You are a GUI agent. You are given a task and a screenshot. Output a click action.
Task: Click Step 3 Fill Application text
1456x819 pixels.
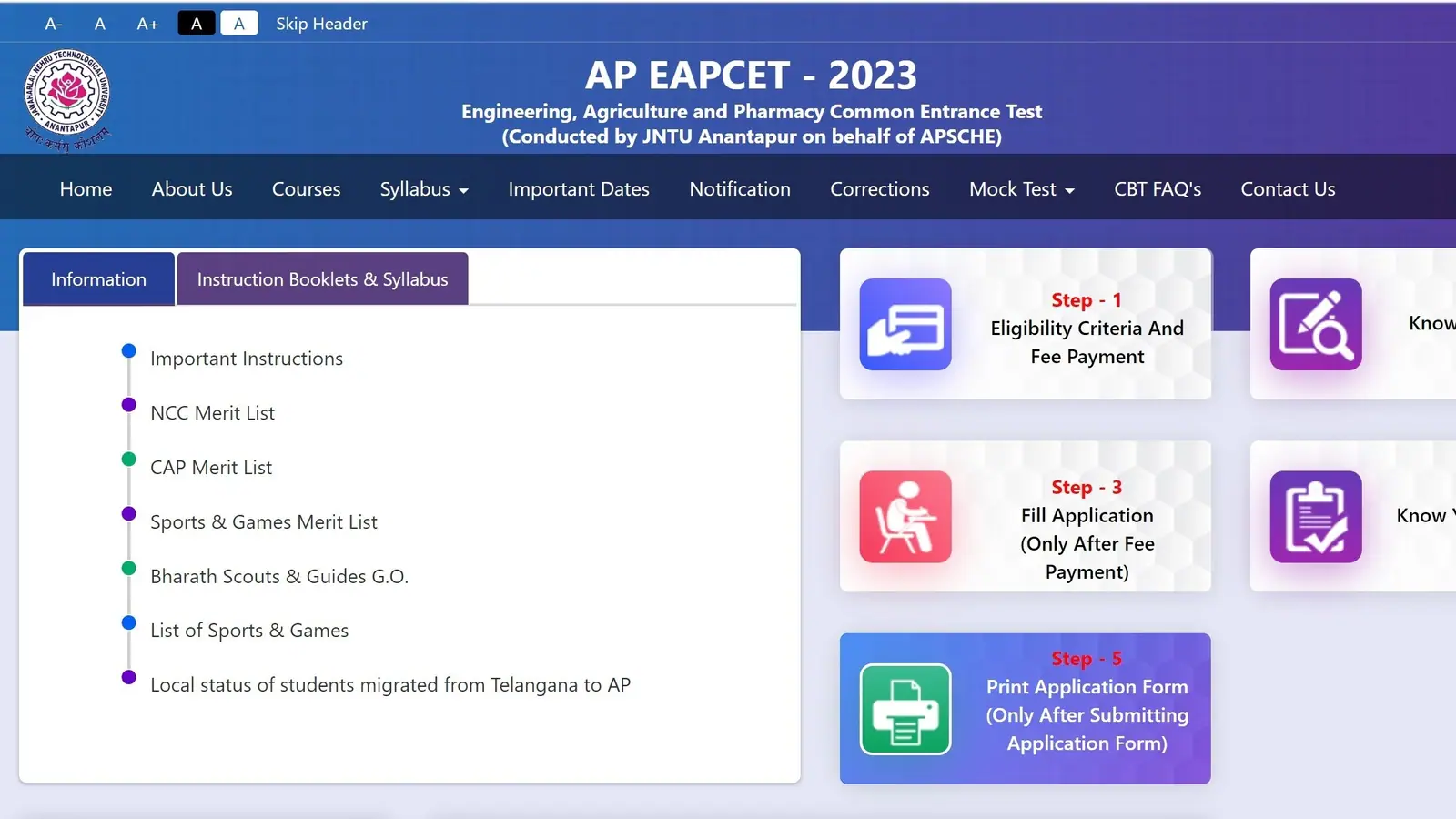(1087, 529)
